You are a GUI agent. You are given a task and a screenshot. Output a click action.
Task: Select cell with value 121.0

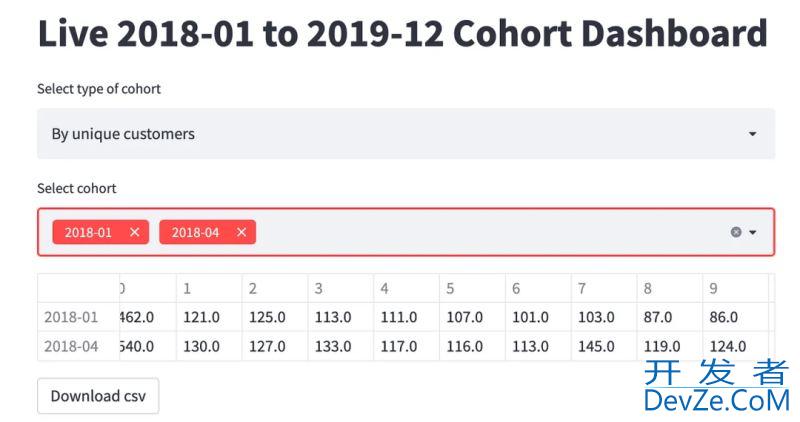tap(209, 317)
